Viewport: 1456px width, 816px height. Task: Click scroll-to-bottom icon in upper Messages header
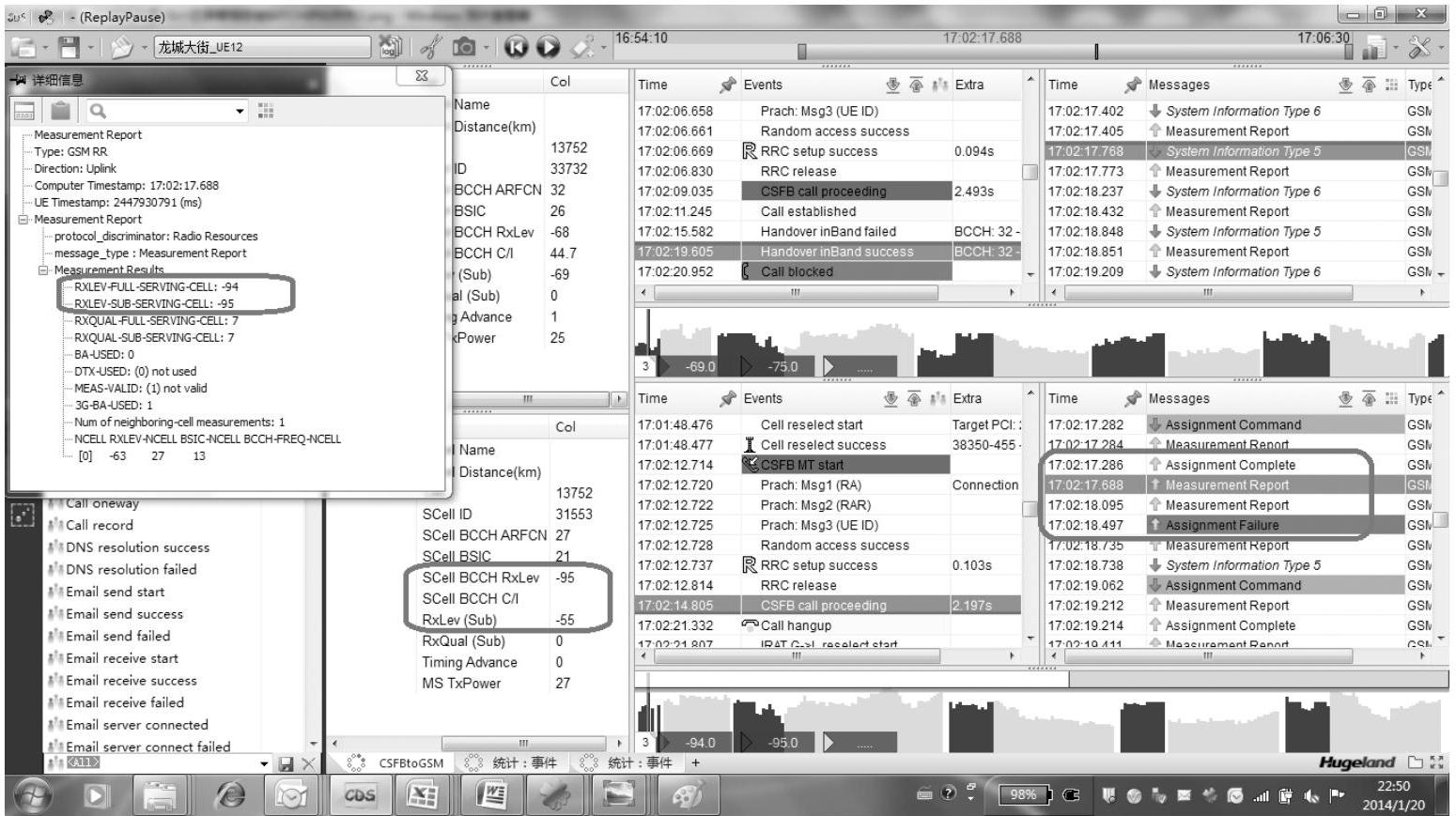pyautogui.click(x=1345, y=85)
